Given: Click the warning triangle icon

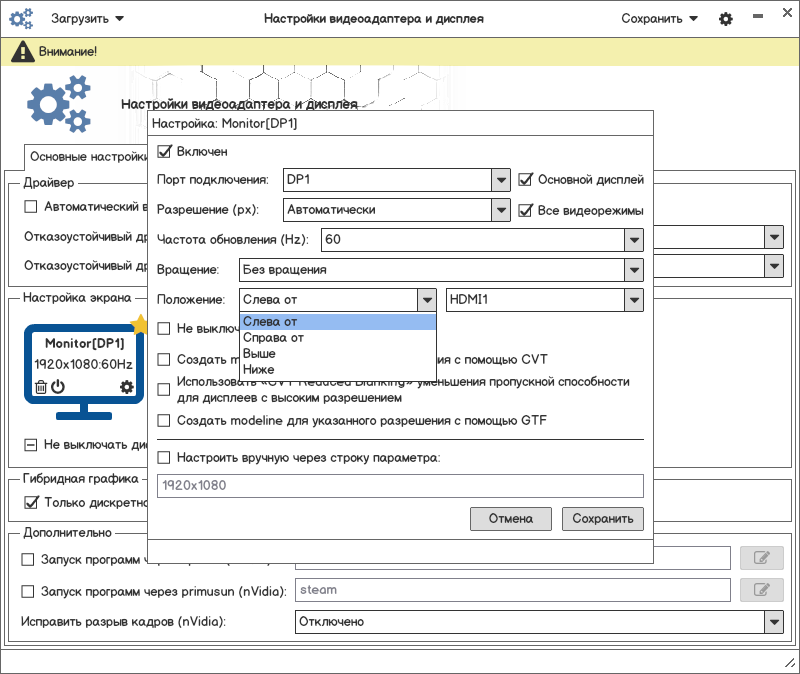Looking at the screenshot, I should pyautogui.click(x=22, y=52).
